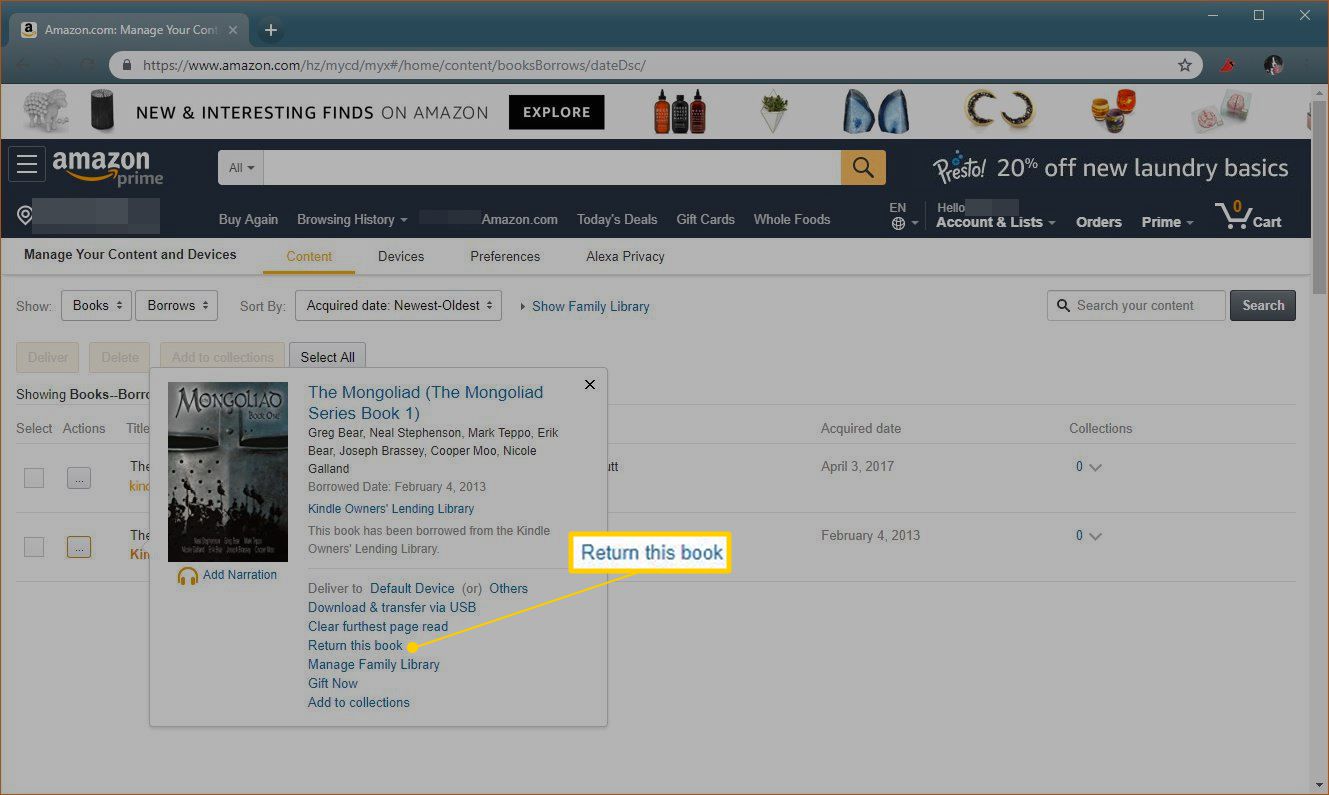Image resolution: width=1329 pixels, height=795 pixels.
Task: Open Gift Cards nav link
Action: 705,220
